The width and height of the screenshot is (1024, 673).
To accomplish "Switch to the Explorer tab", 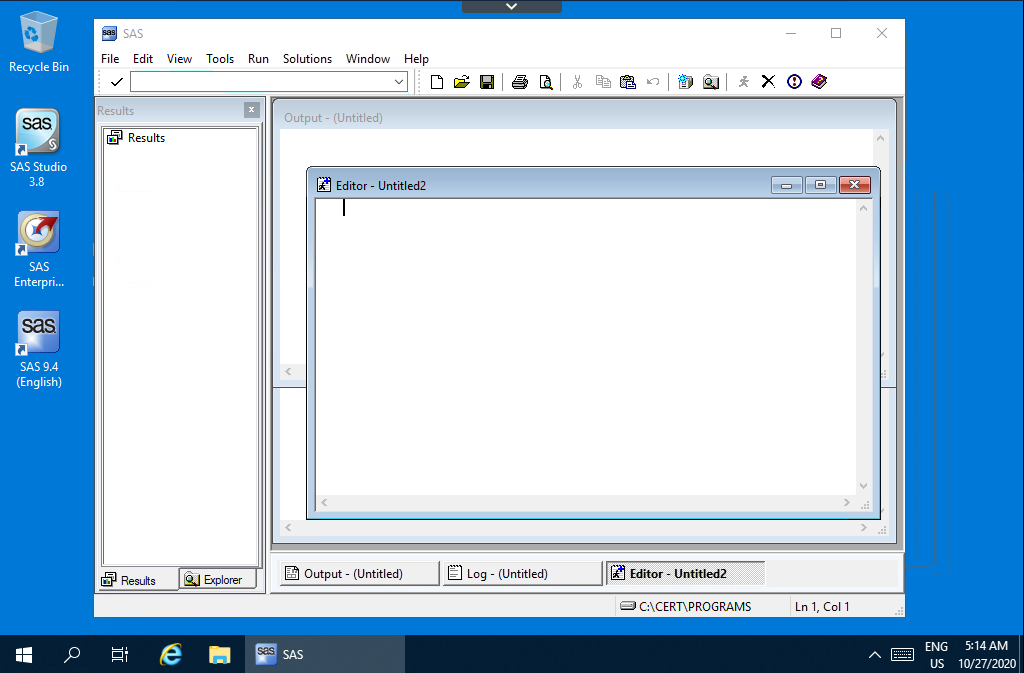I will click(218, 580).
